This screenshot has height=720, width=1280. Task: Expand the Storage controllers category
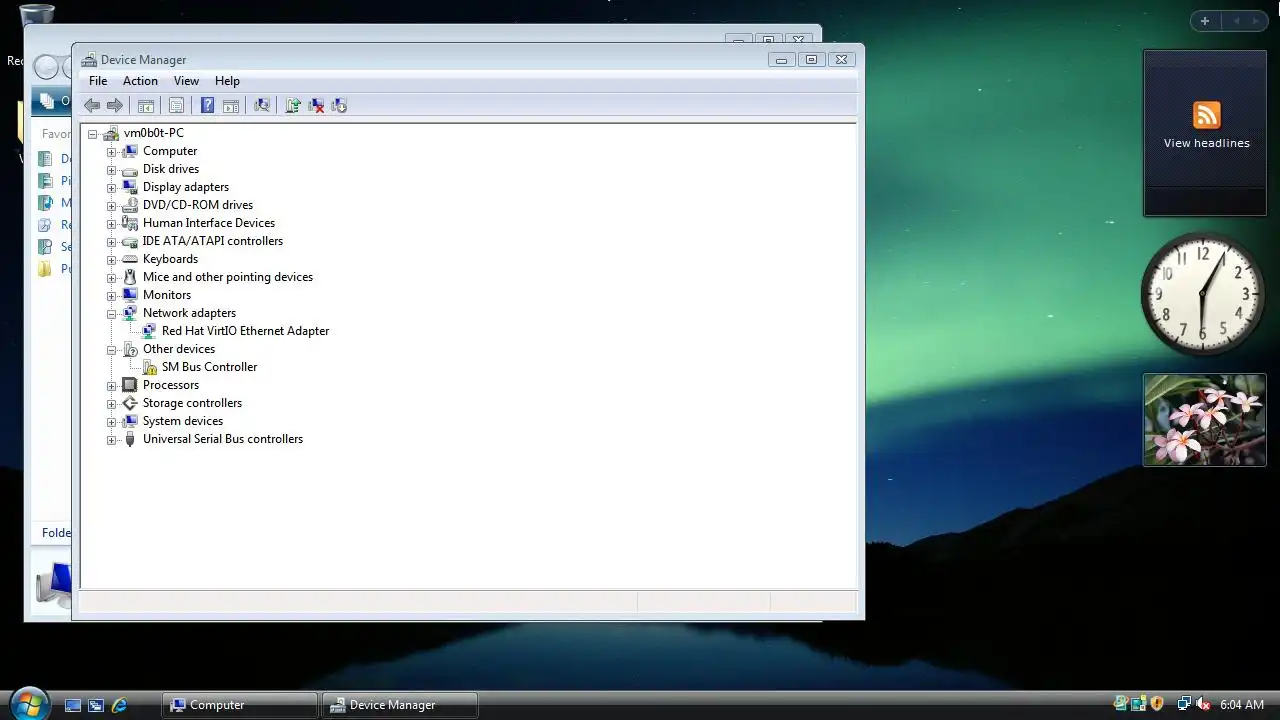[112, 404]
